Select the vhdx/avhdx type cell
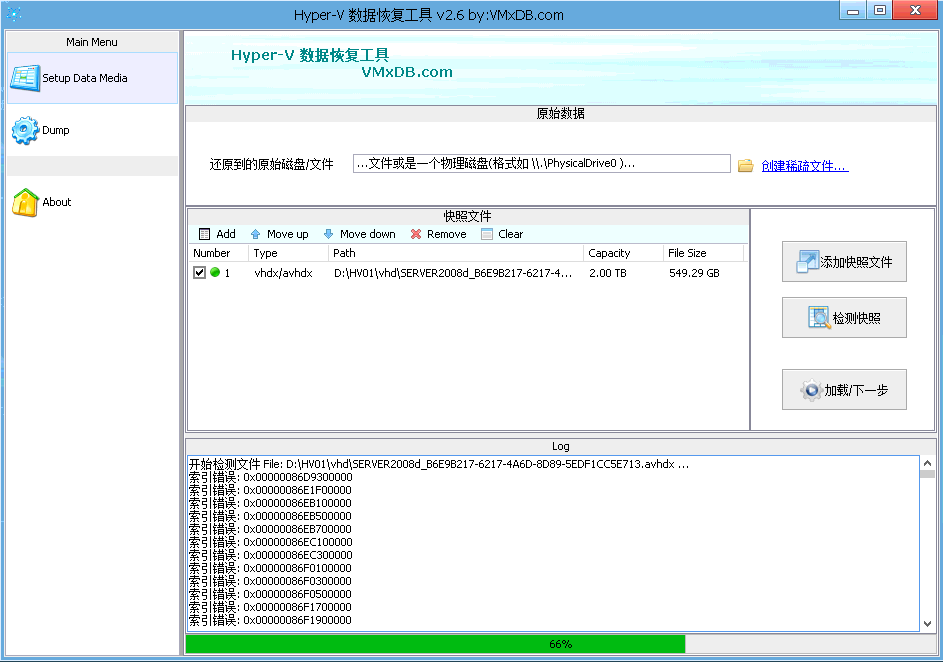This screenshot has height=662, width=943. (x=283, y=273)
